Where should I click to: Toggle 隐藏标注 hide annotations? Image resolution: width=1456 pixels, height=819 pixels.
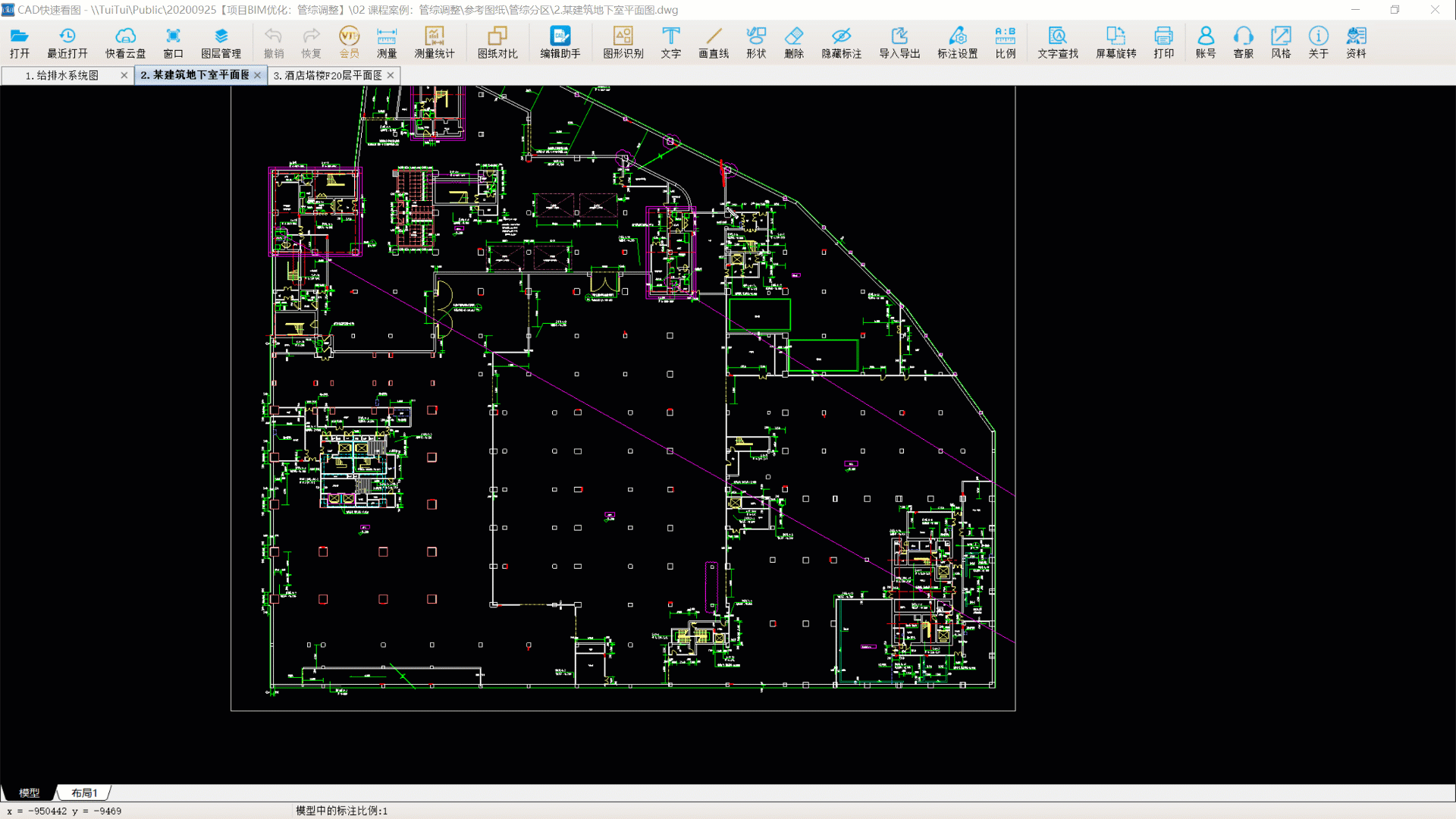842,42
